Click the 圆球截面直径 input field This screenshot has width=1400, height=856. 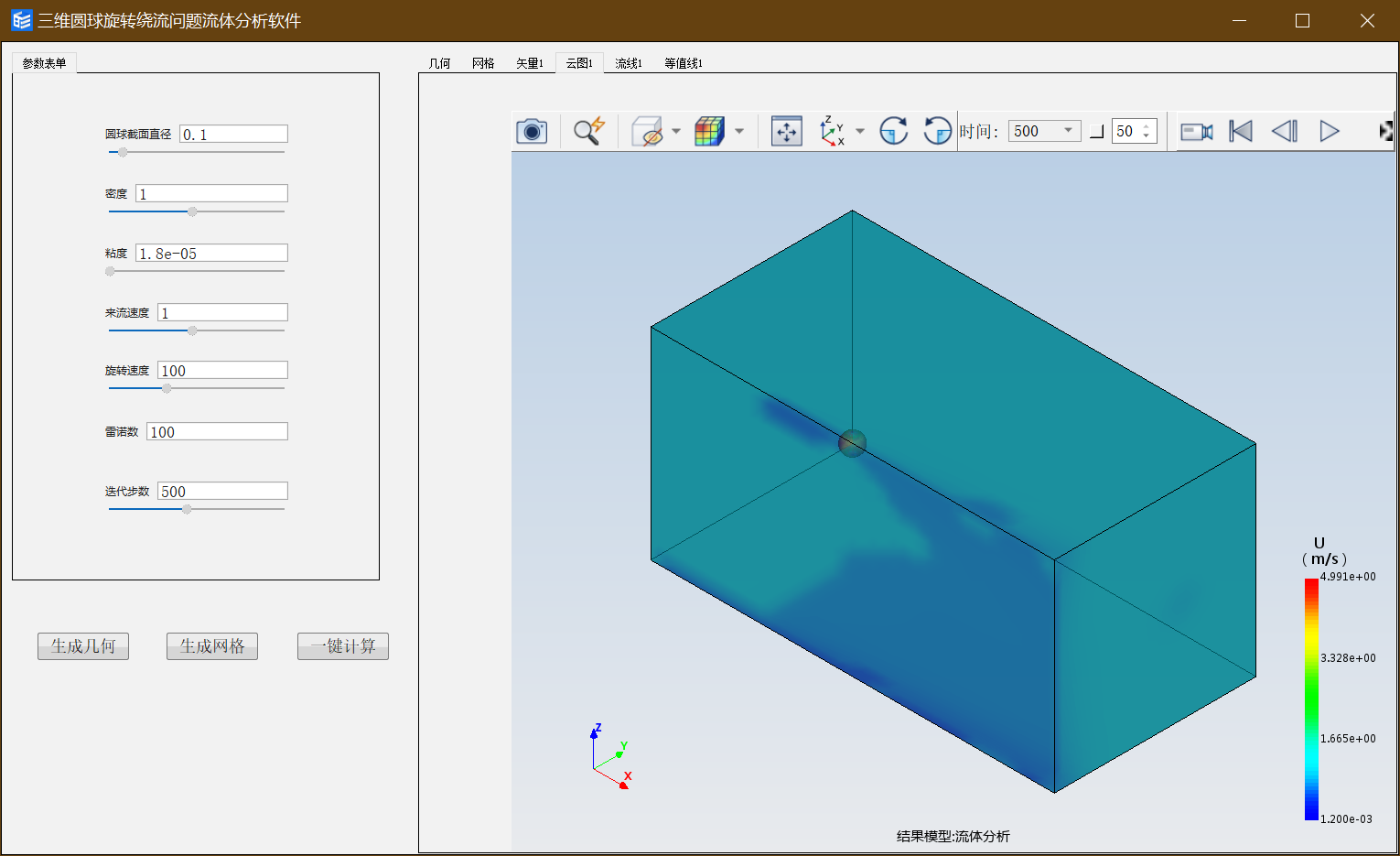(233, 134)
